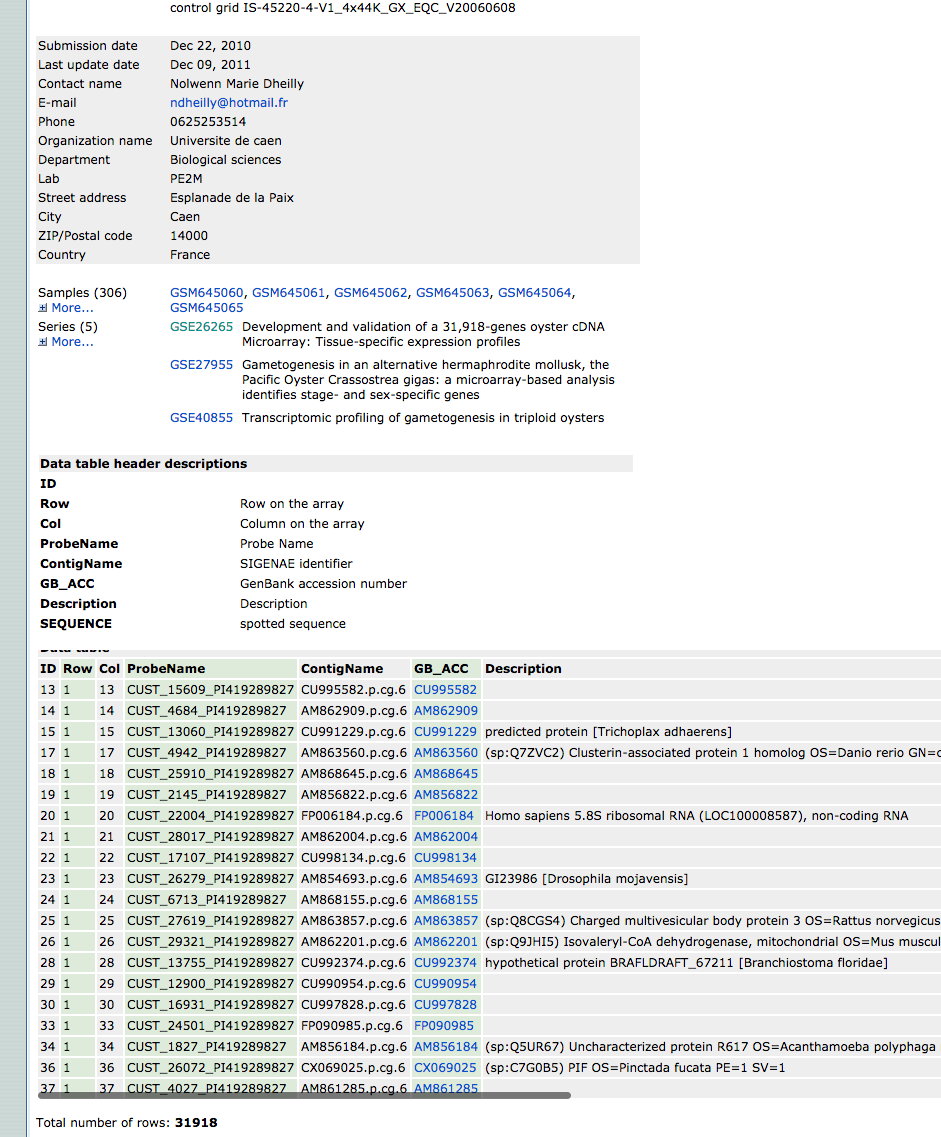Image resolution: width=941 pixels, height=1137 pixels.
Task: Open GenBank accession CU991229
Action: [445, 732]
